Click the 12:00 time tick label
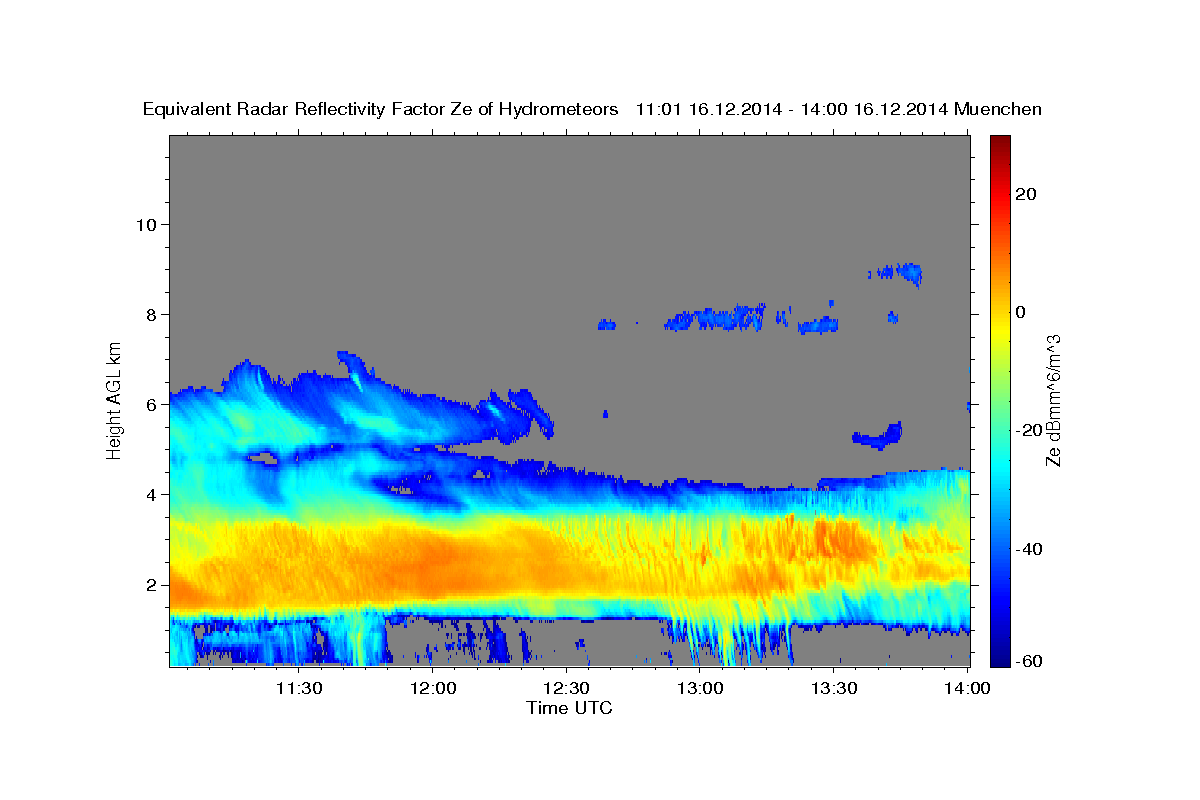The image size is (1200, 800). tap(433, 688)
